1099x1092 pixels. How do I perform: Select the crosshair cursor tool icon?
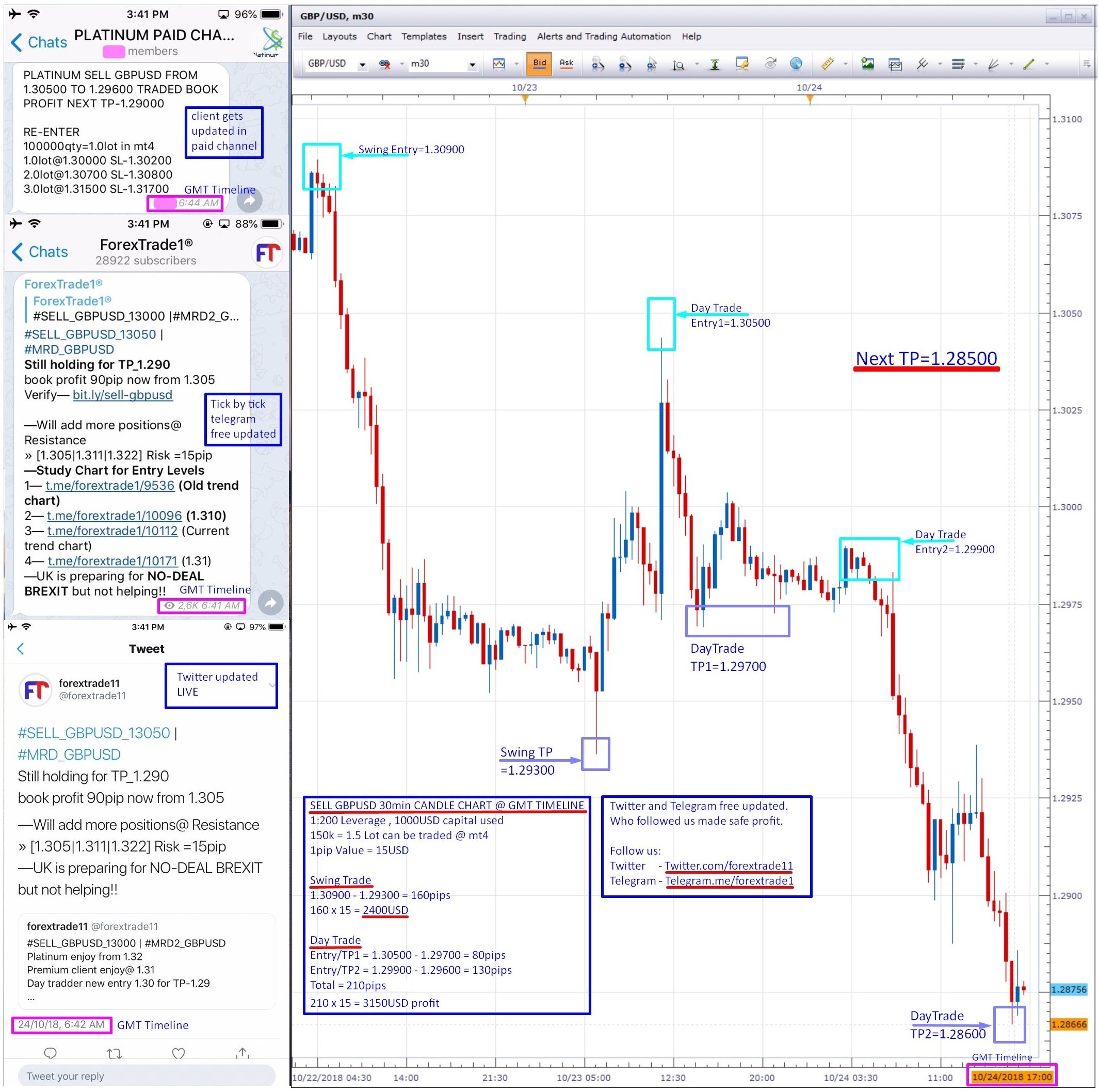pos(652,65)
